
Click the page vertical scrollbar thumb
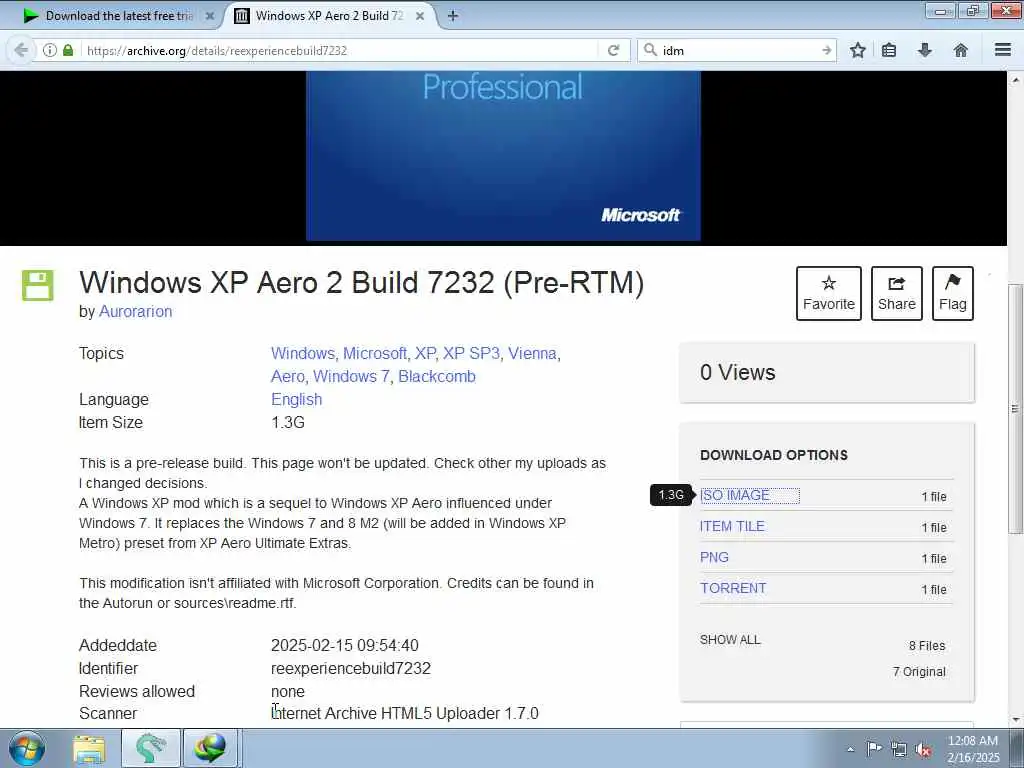(1014, 408)
